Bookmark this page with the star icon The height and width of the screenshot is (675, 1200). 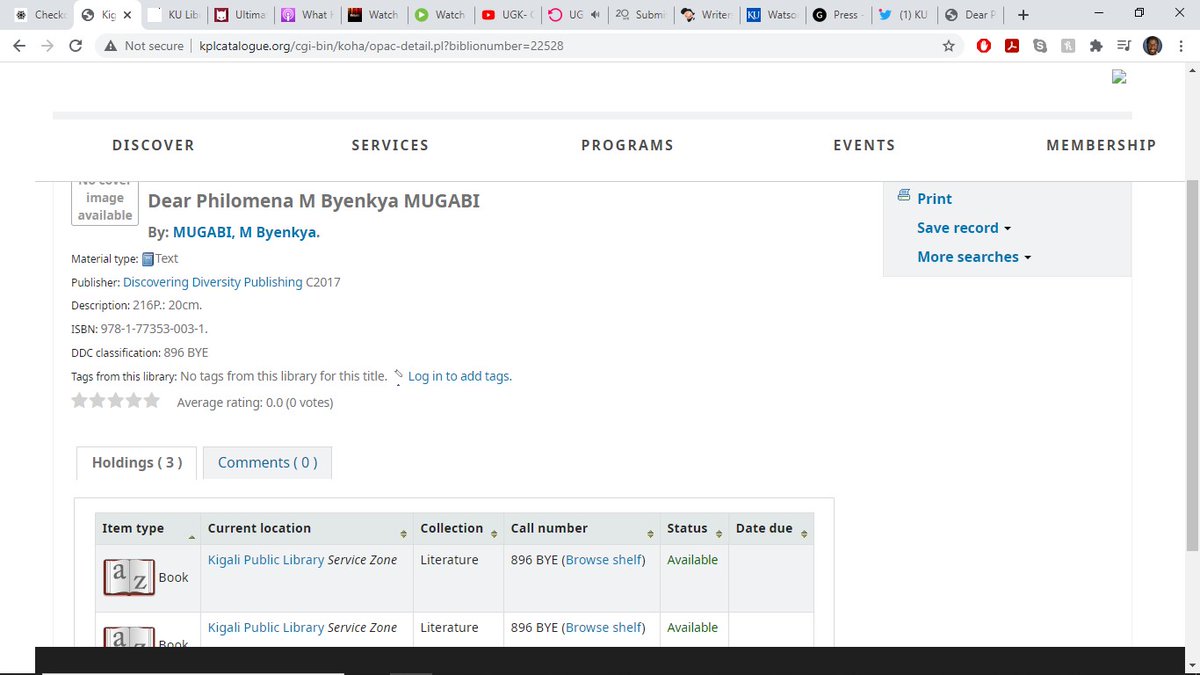click(x=948, y=46)
